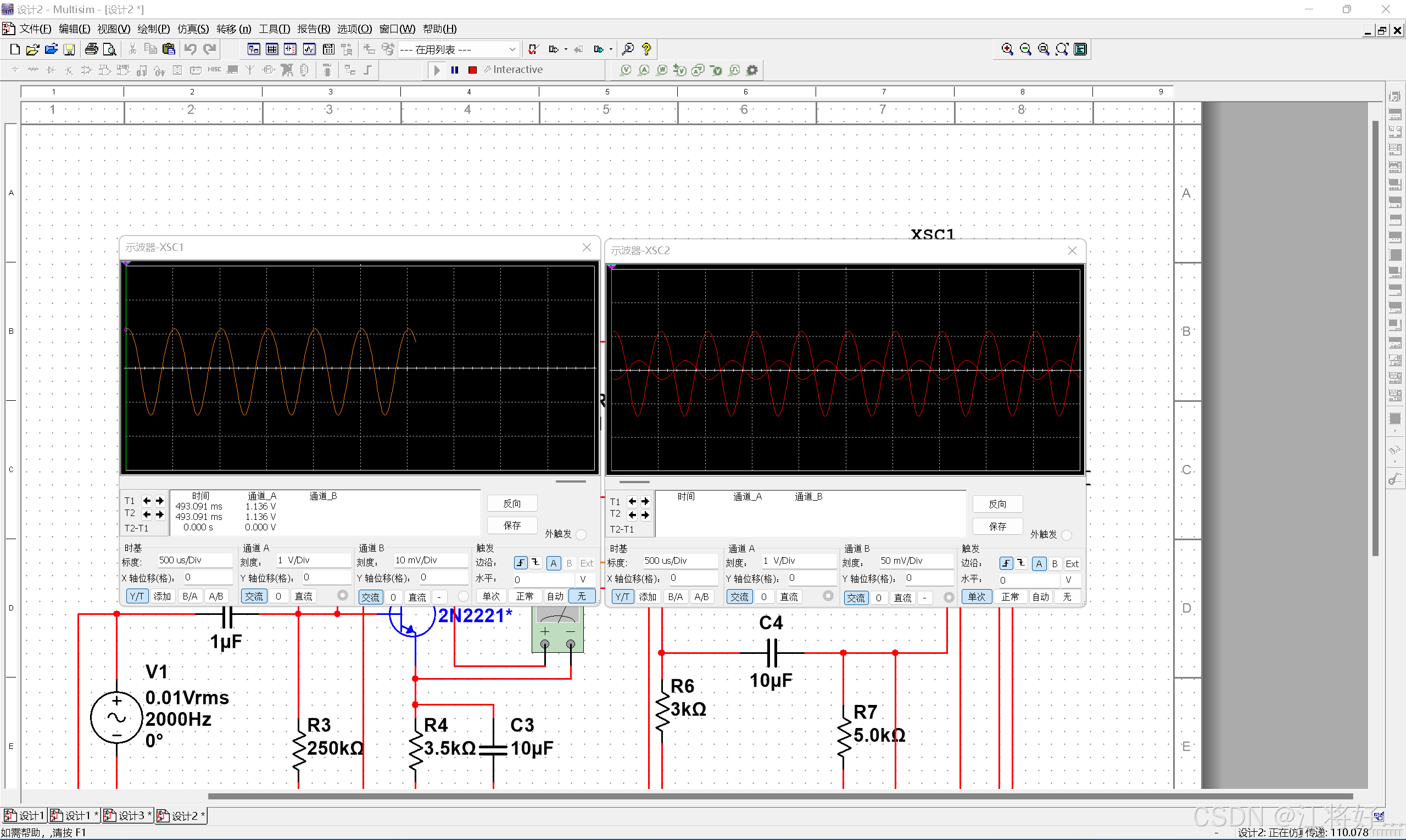Click the XSC2 保存 save button
This screenshot has width=1406, height=840.
(x=997, y=527)
